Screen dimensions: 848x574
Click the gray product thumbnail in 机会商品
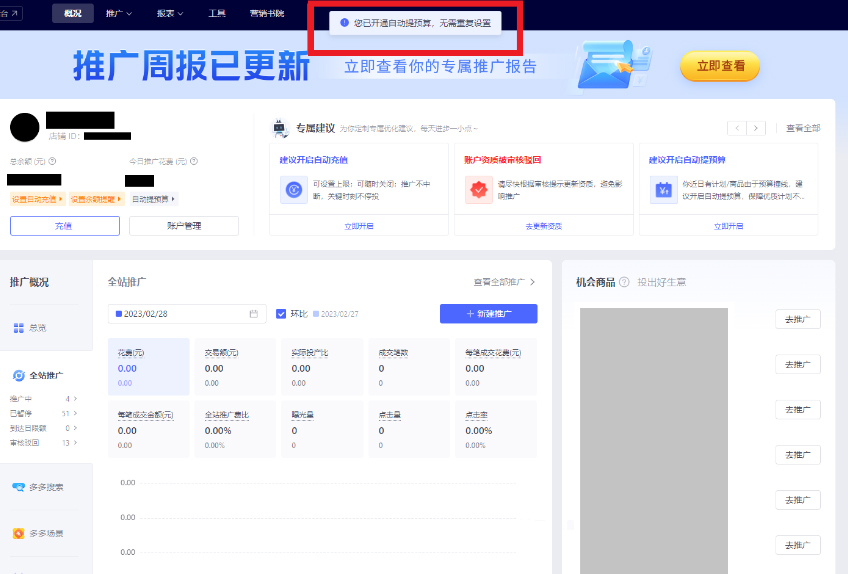tap(654, 441)
